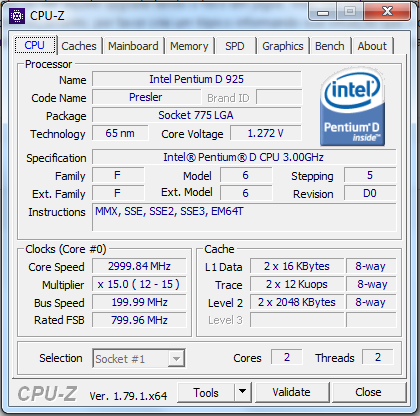Click the Intel Pentium D logo

352,108
